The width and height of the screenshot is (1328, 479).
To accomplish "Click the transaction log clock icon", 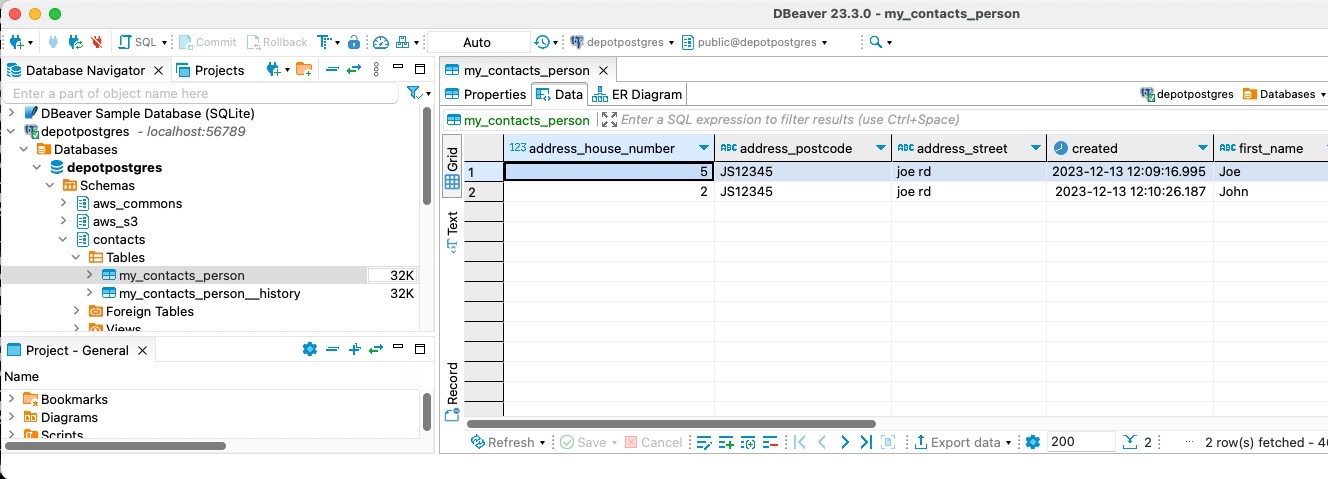I will point(541,42).
